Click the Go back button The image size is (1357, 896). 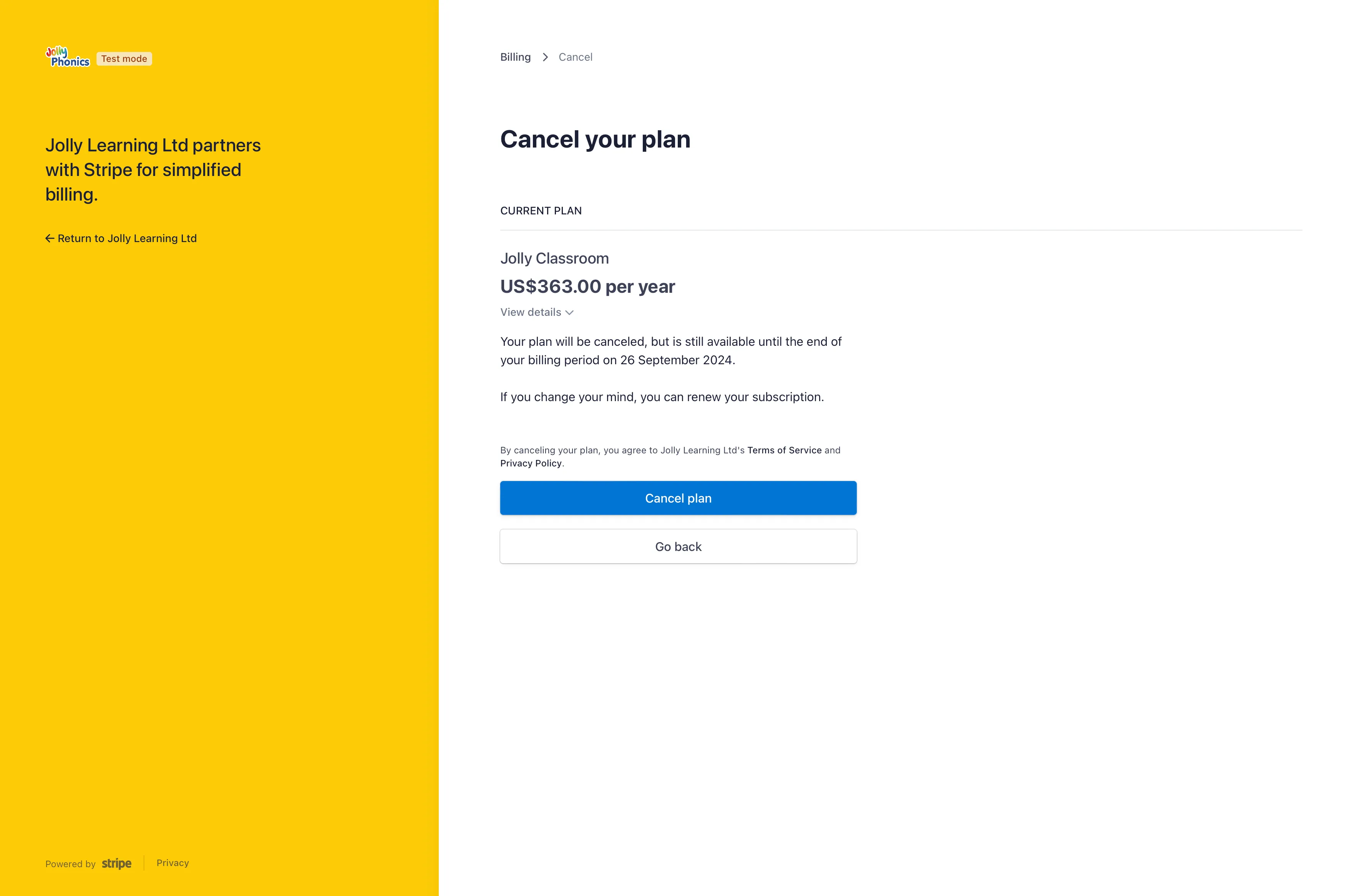[x=678, y=546]
